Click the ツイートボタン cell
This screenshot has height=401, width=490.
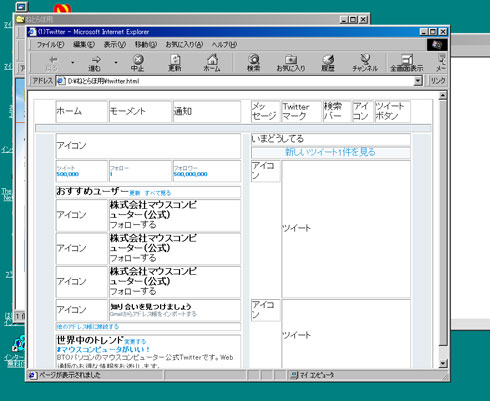click(392, 111)
